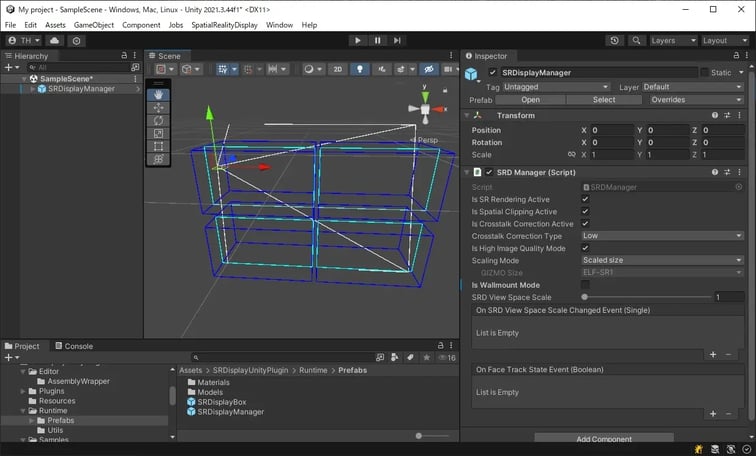Toggle the Scene 2D view button
This screenshot has width=756, height=456.
338,69
